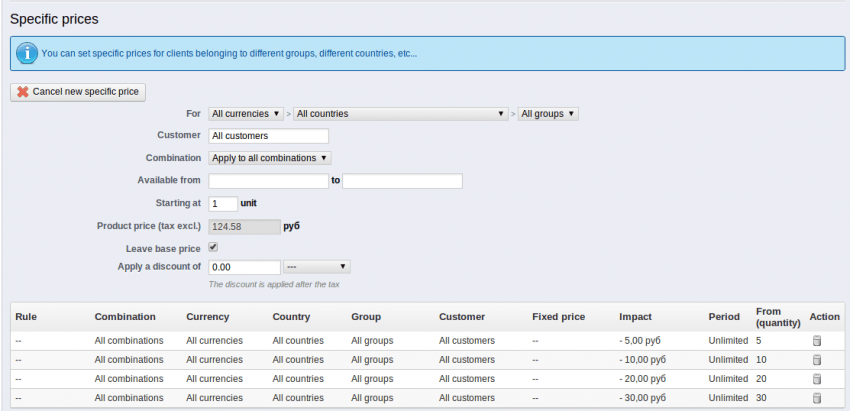Click All customers in the - 10,00 руб row
This screenshot has height=411, width=850.
[467, 360]
